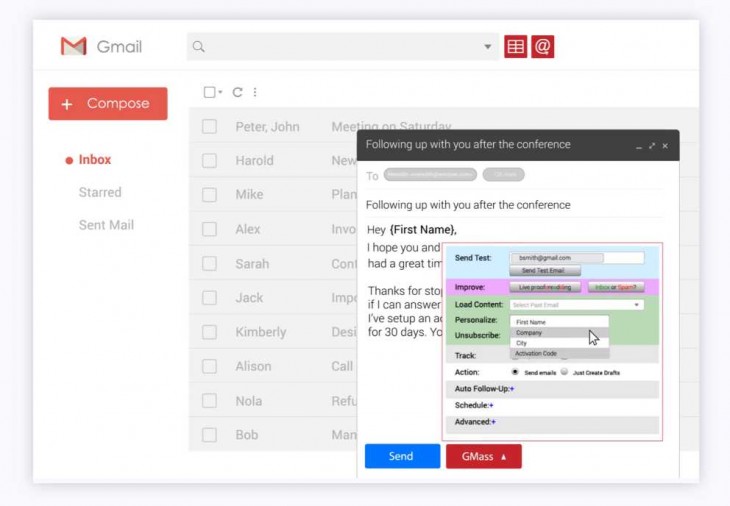
Task: Select Jack's email checkbox
Action: pos(210,297)
